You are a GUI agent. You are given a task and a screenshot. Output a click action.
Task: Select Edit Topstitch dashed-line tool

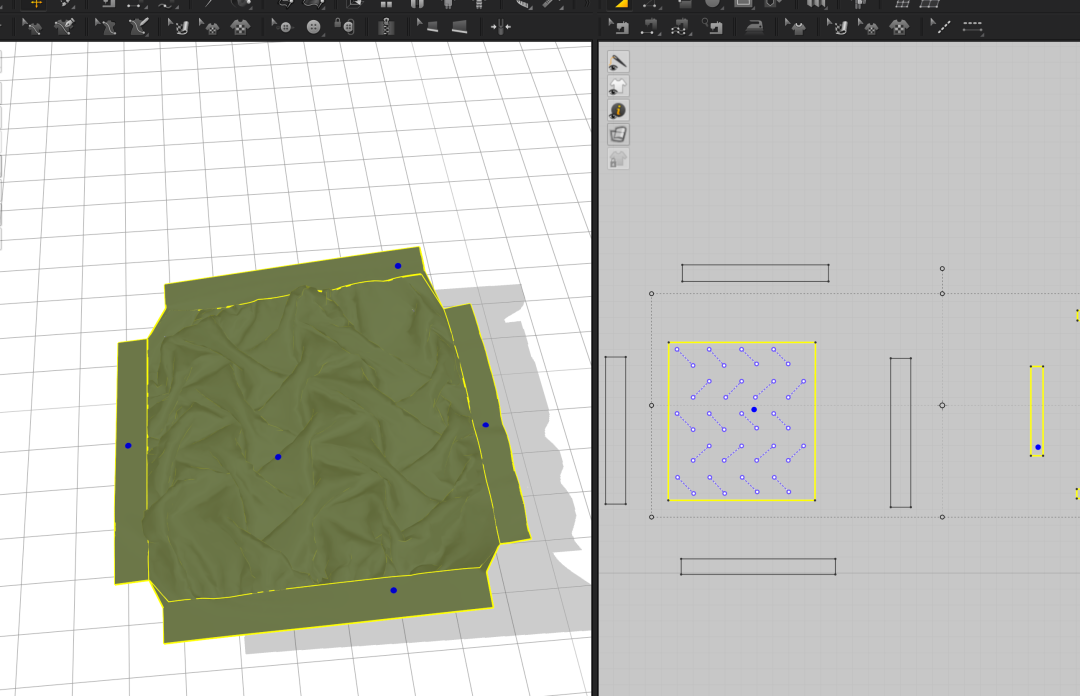click(x=940, y=27)
